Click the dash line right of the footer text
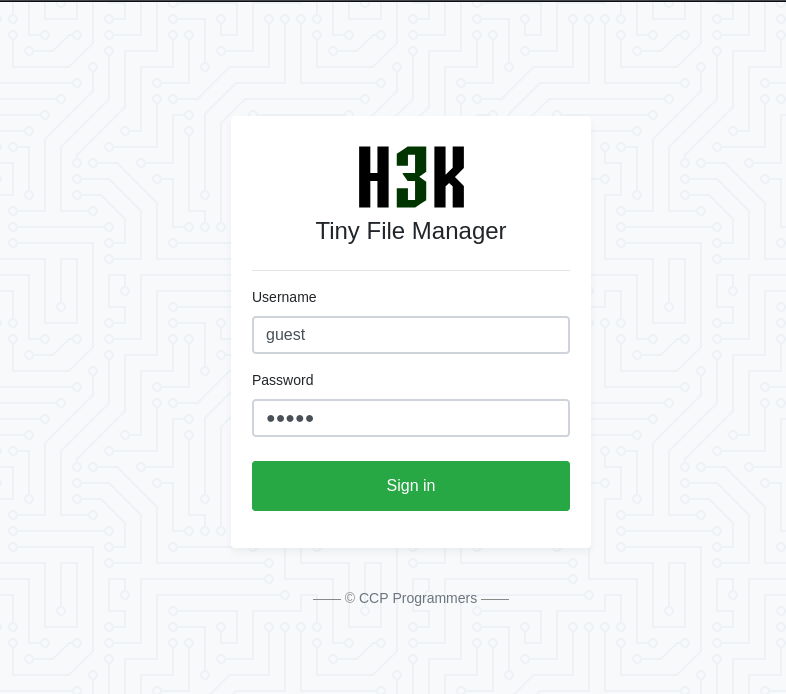This screenshot has height=694, width=786. coord(495,599)
